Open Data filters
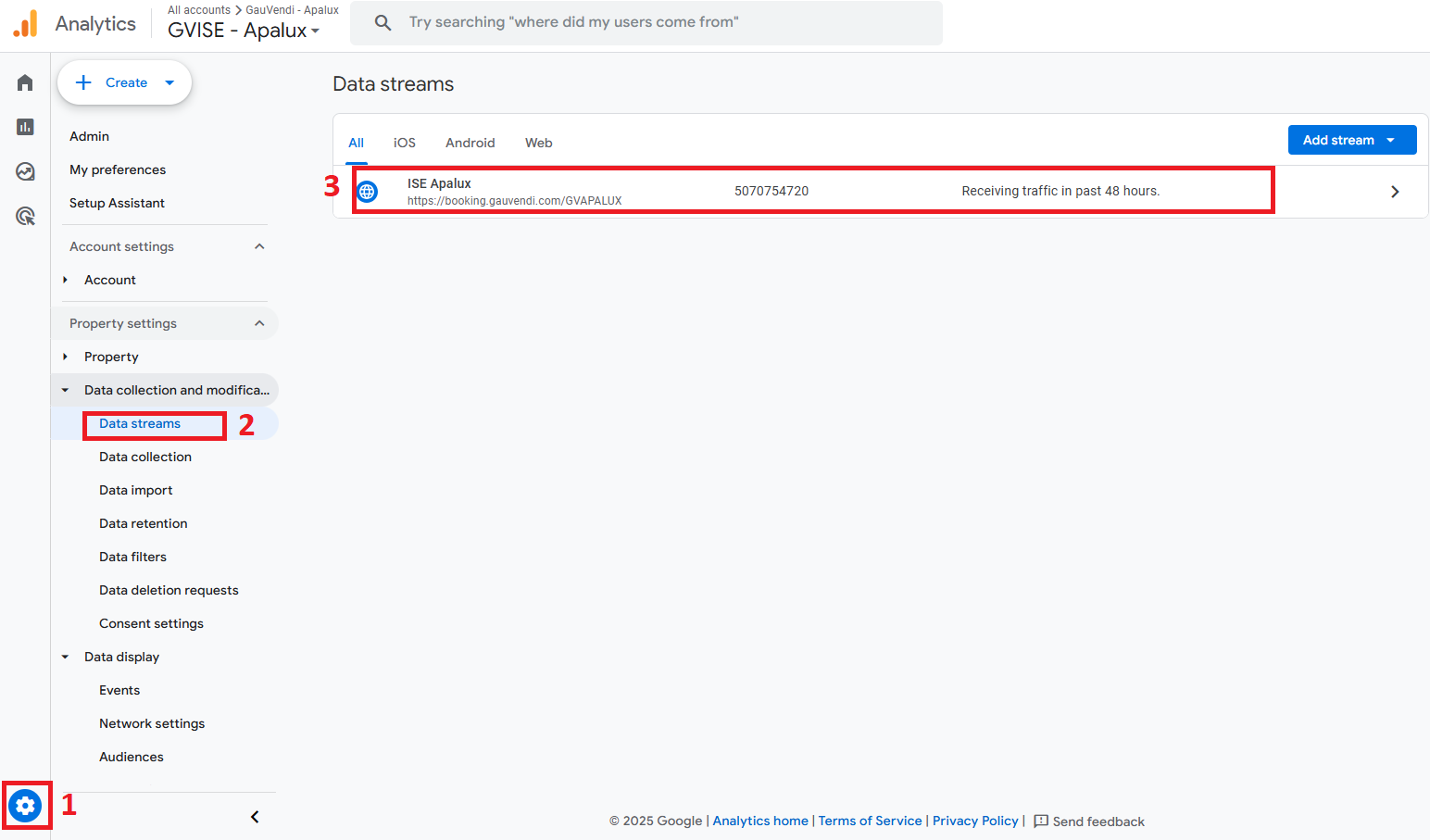 coord(133,557)
